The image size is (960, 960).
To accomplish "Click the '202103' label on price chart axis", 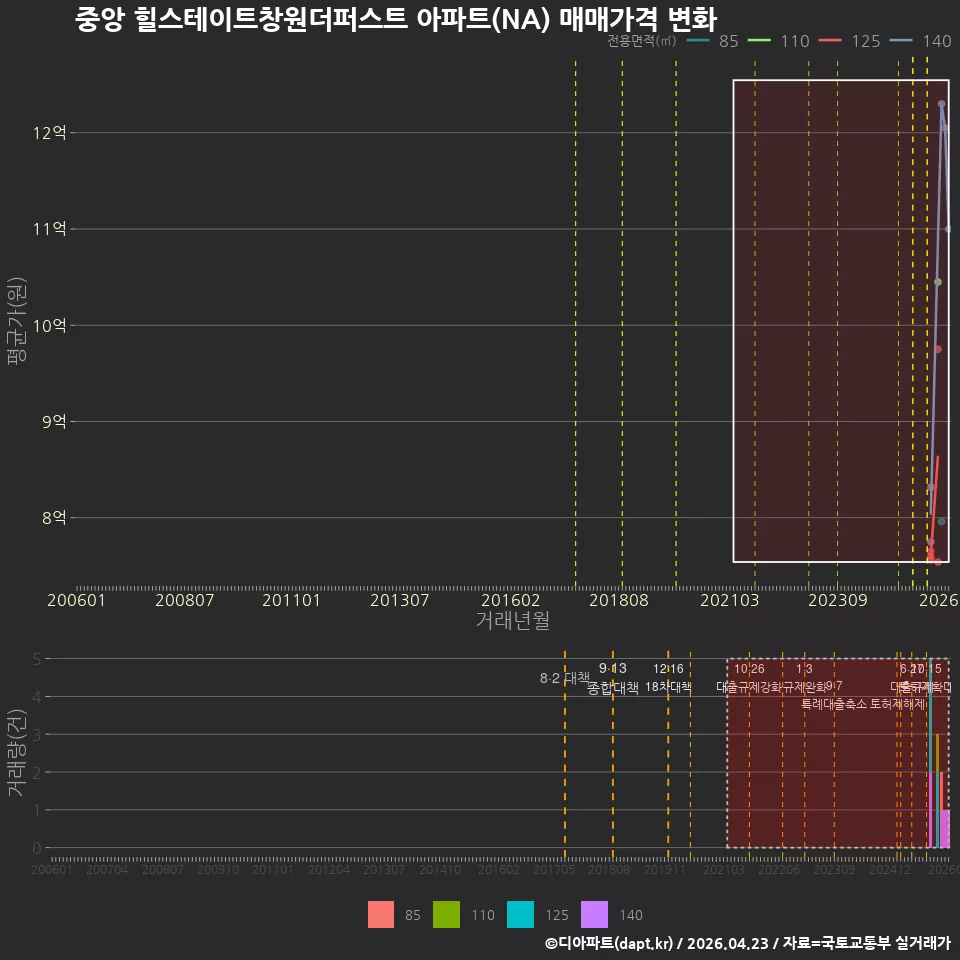I will pyautogui.click(x=730, y=600).
